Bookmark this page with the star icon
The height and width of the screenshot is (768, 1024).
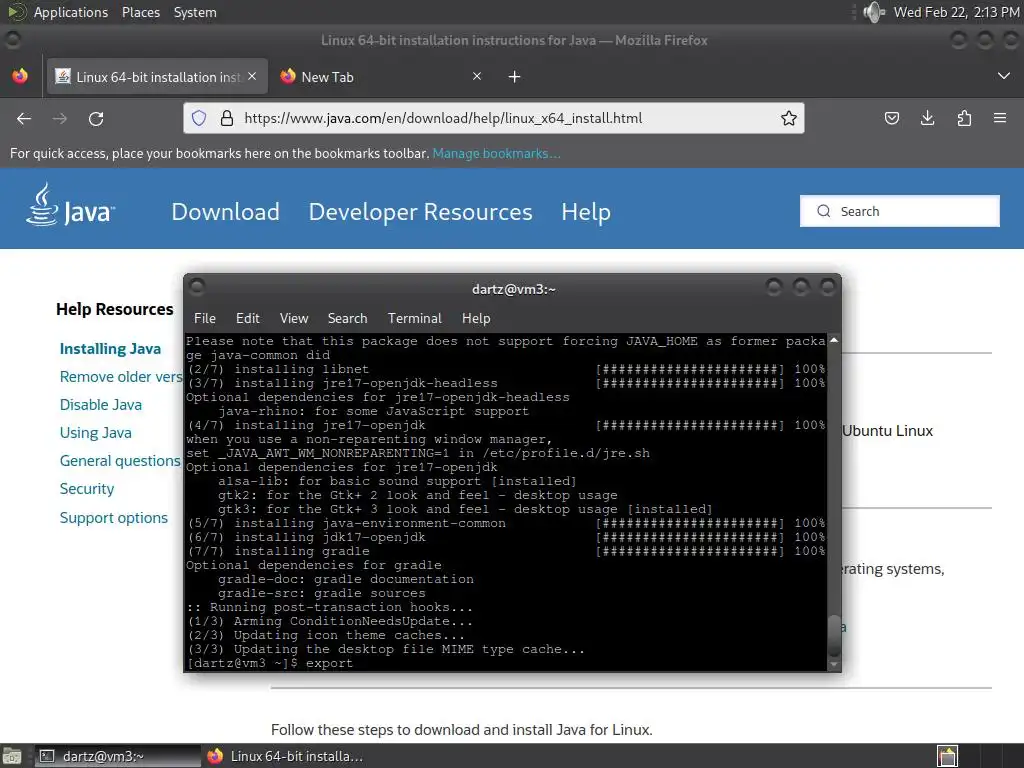(x=788, y=118)
